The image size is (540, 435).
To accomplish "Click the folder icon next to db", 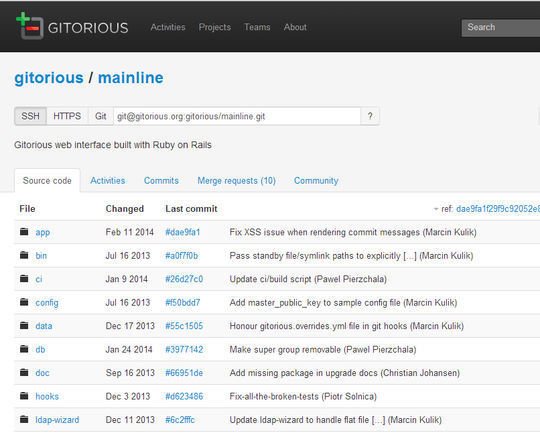I will click(24, 349).
